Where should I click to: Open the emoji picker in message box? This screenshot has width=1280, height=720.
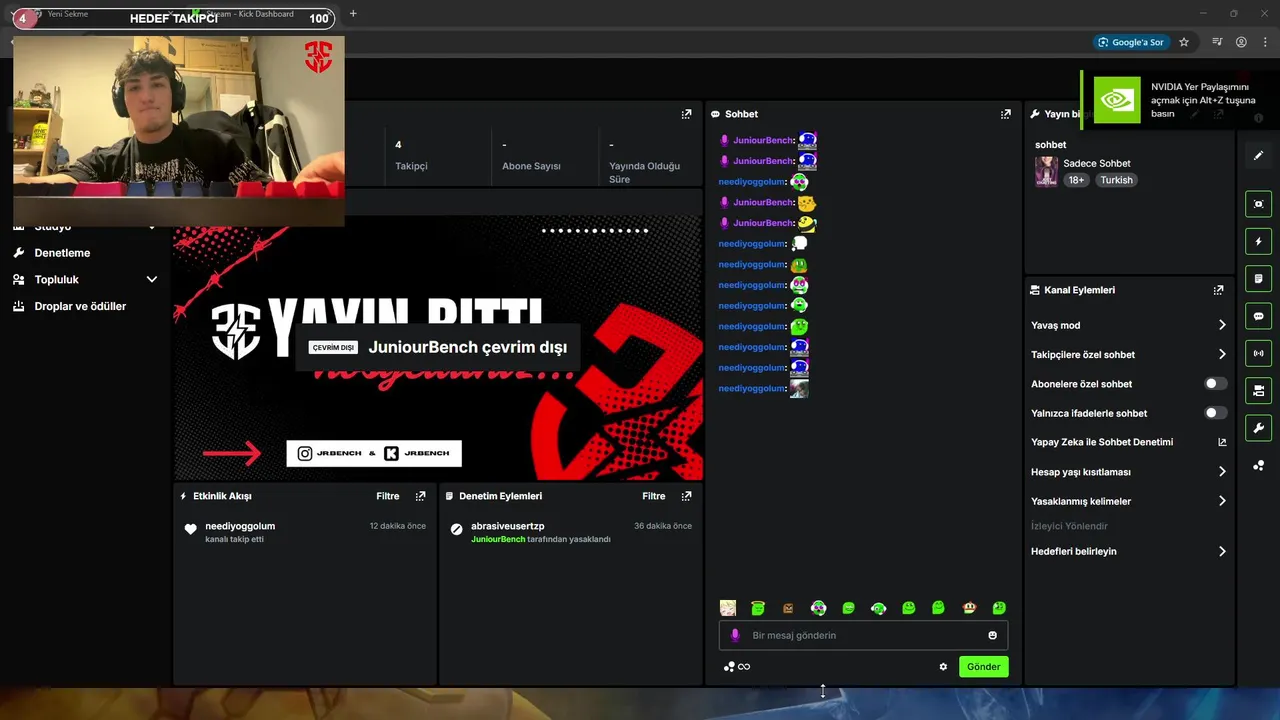992,635
